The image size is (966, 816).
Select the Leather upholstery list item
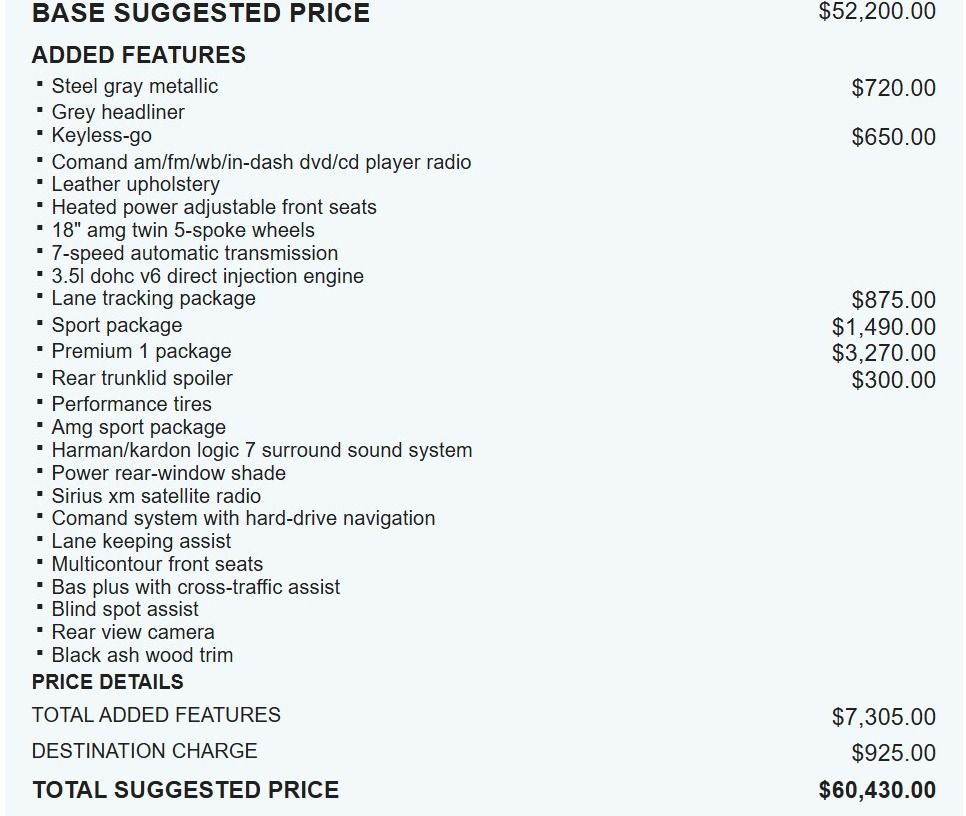pyautogui.click(x=135, y=185)
